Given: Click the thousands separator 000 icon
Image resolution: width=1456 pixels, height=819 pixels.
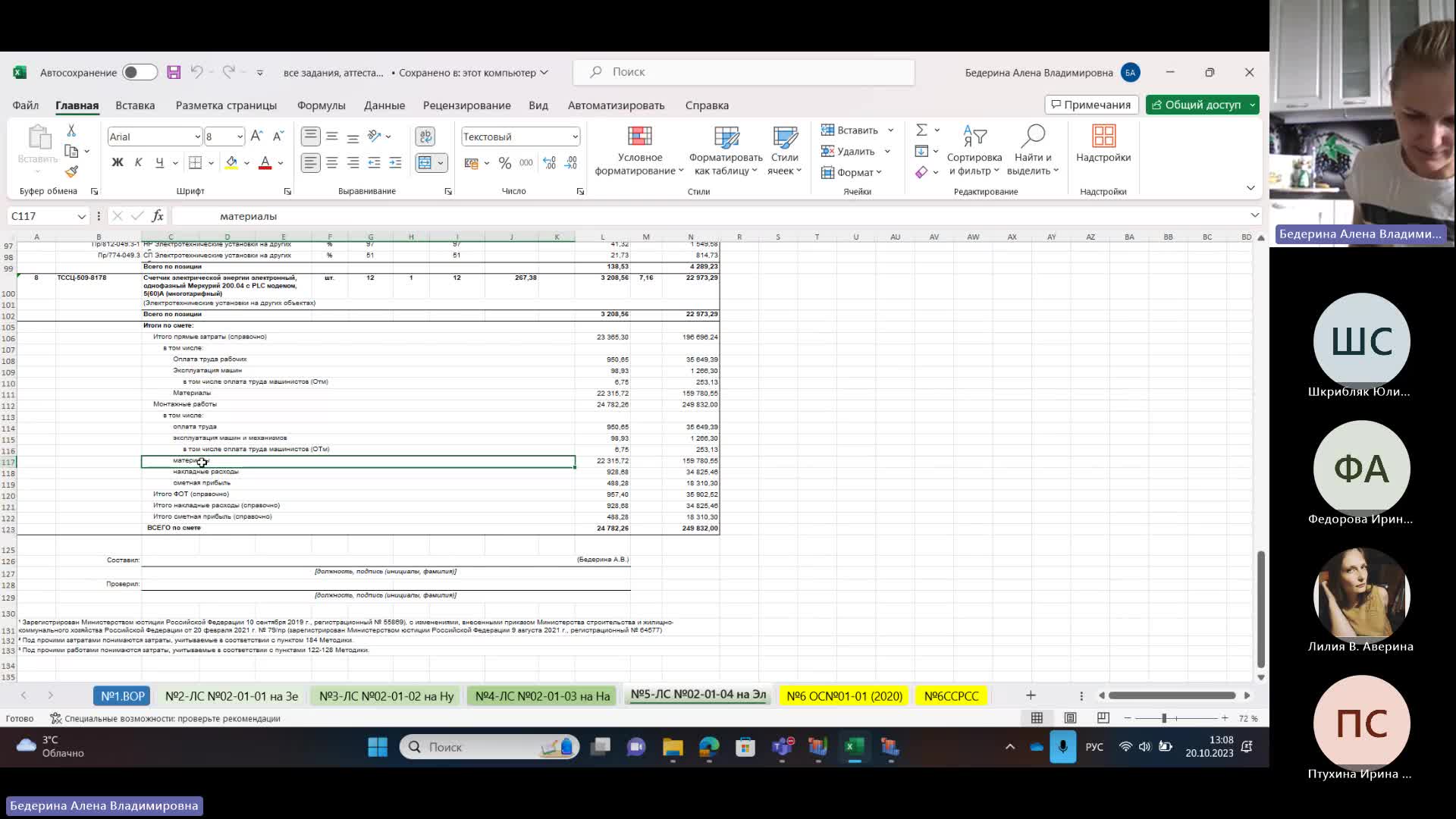Looking at the screenshot, I should tap(526, 163).
